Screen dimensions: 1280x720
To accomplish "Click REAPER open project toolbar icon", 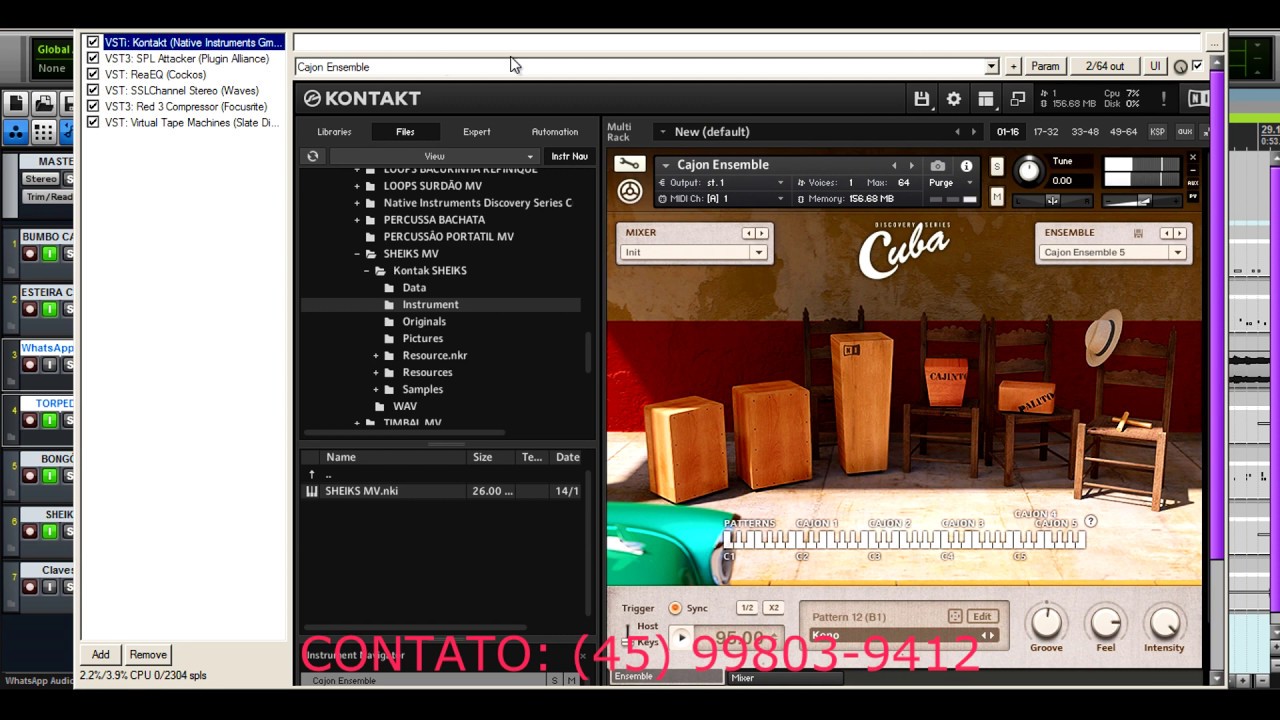I will click(43, 103).
